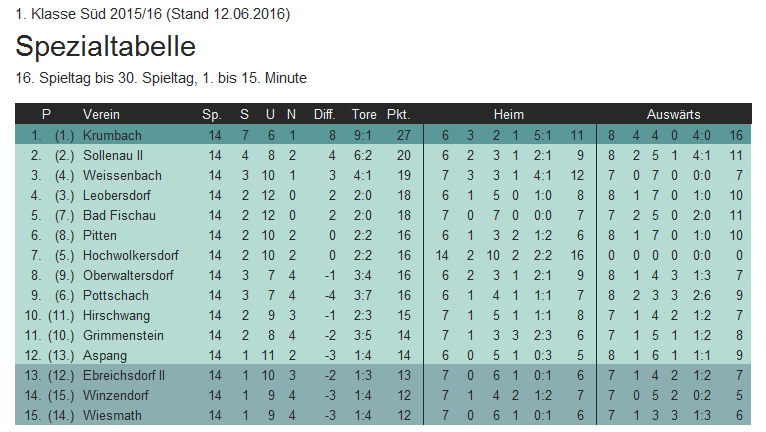Open the Bad Fischau team entry
766x432 pixels.
pos(119,215)
